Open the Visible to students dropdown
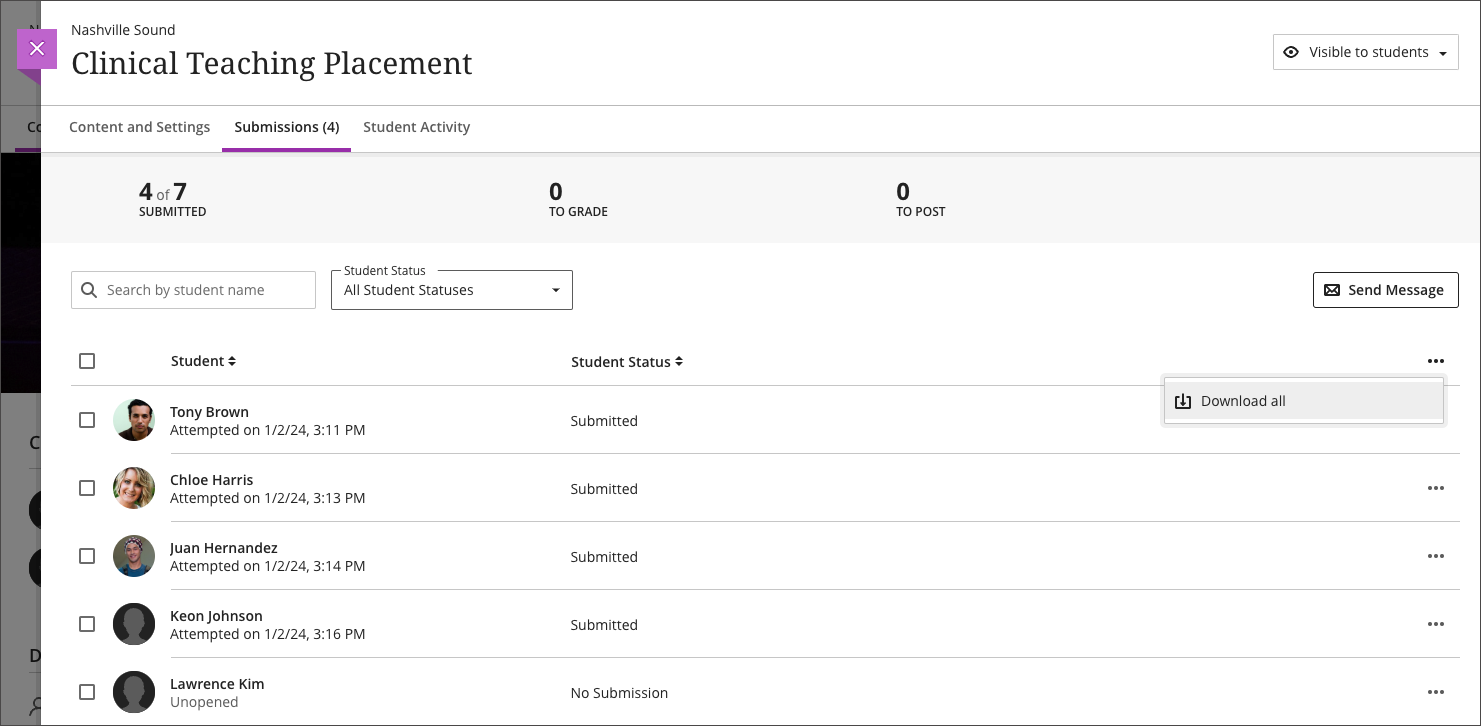Screen dimensions: 1481x726 (1365, 51)
